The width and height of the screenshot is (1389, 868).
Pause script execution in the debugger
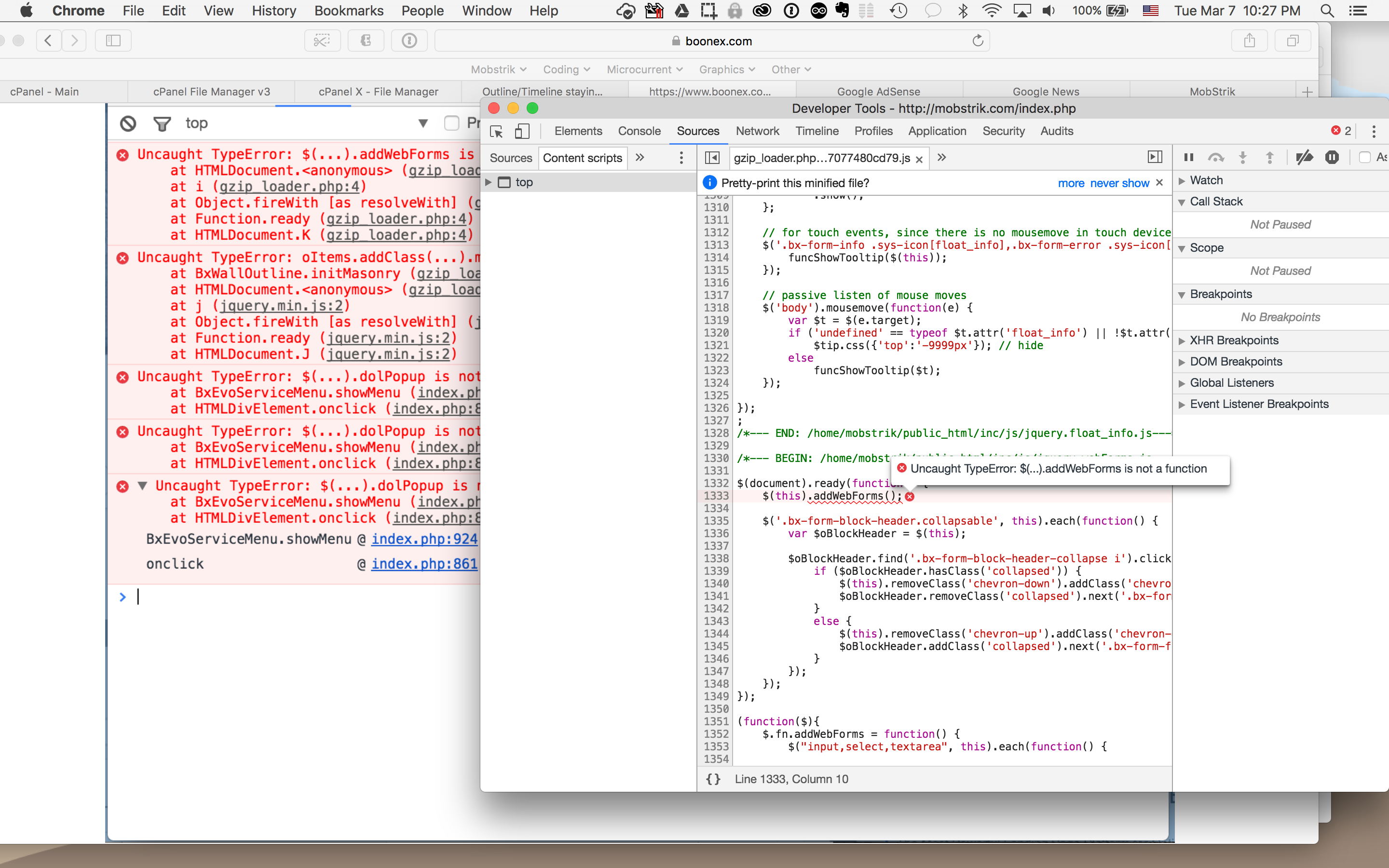tap(1189, 157)
